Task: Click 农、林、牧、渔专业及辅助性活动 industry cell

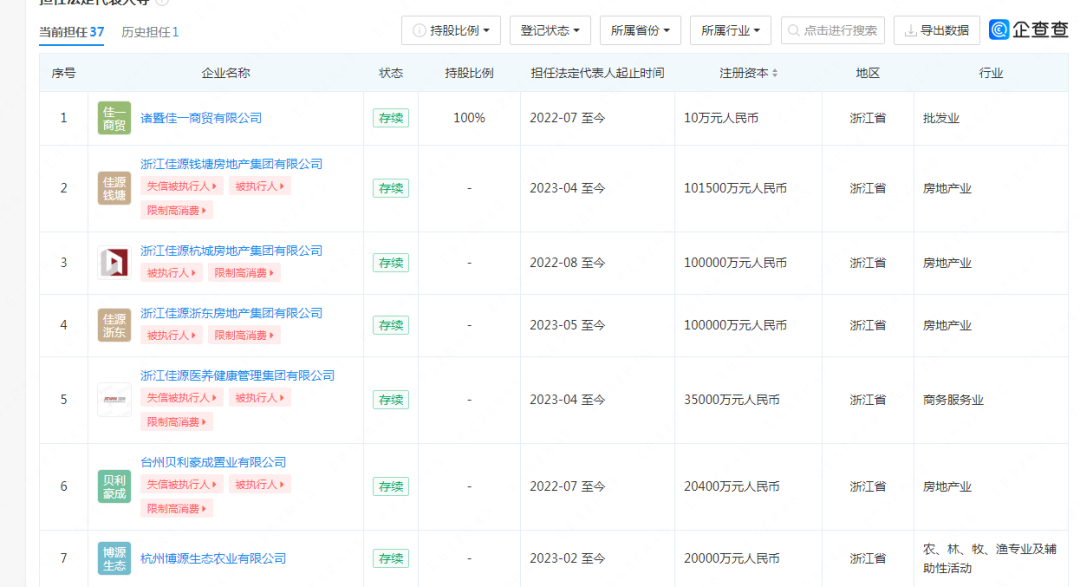Action: point(990,559)
